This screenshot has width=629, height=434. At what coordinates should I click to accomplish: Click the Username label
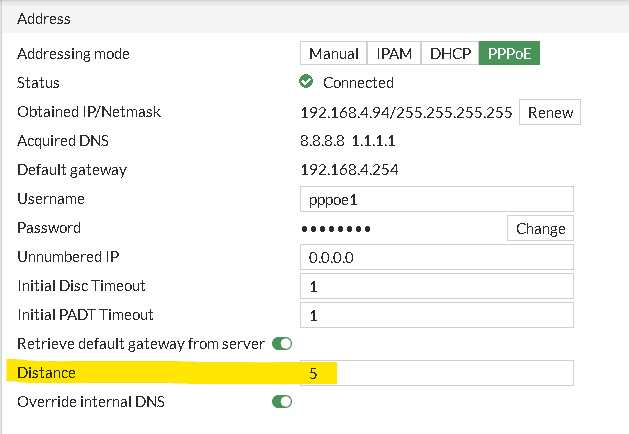point(51,199)
